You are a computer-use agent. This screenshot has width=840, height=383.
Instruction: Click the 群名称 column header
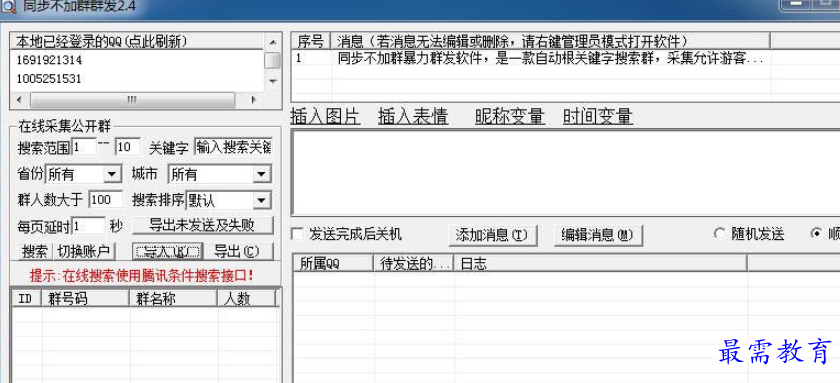174,298
